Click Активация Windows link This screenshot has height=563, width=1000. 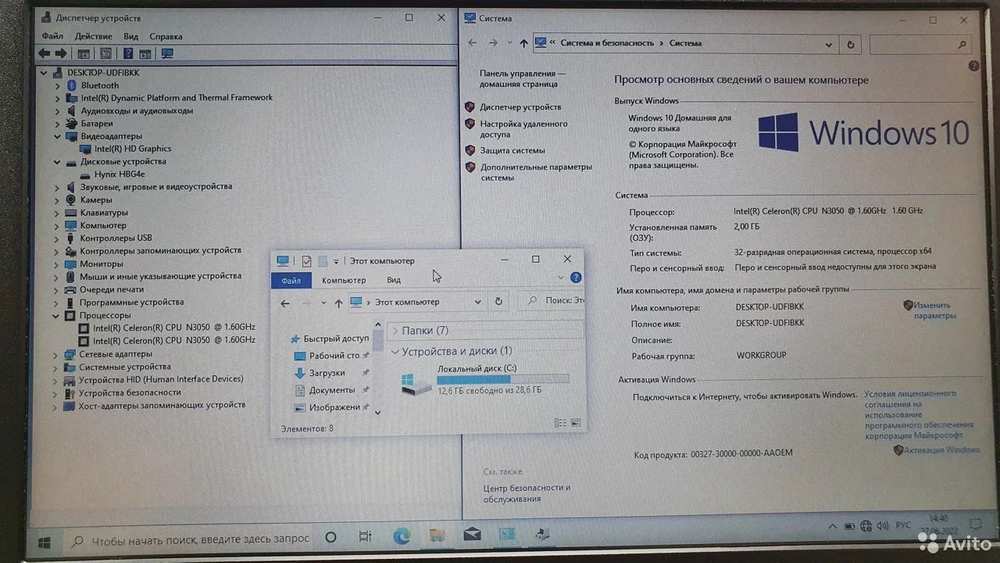point(941,450)
